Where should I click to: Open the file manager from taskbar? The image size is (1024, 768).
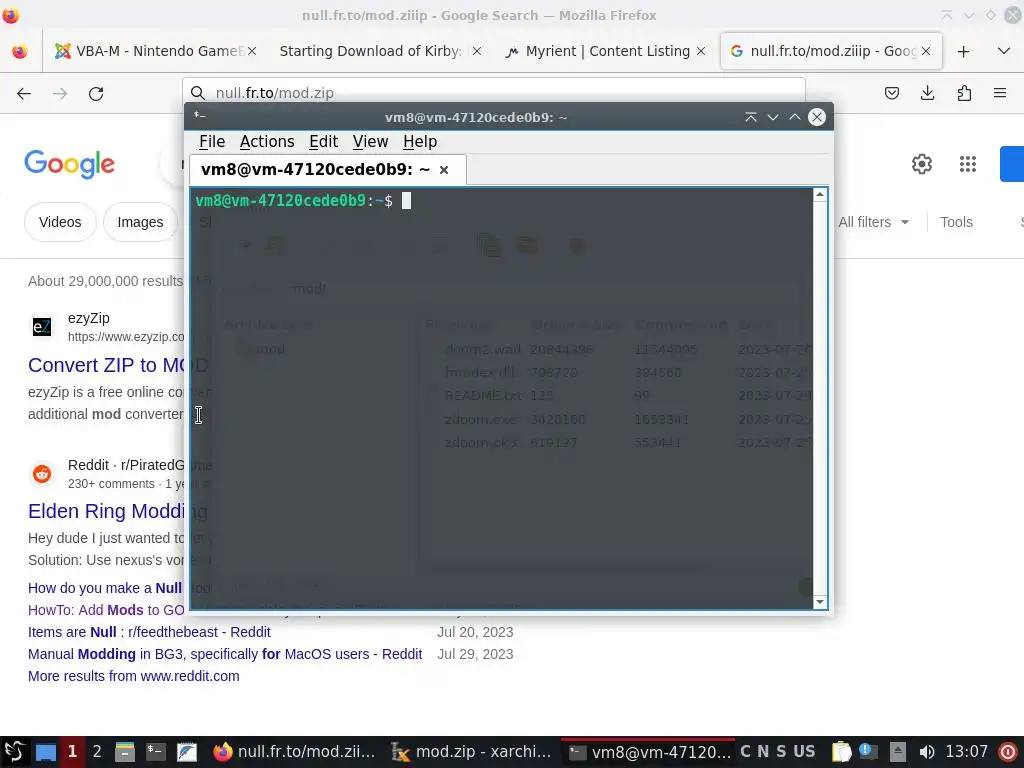(124, 752)
